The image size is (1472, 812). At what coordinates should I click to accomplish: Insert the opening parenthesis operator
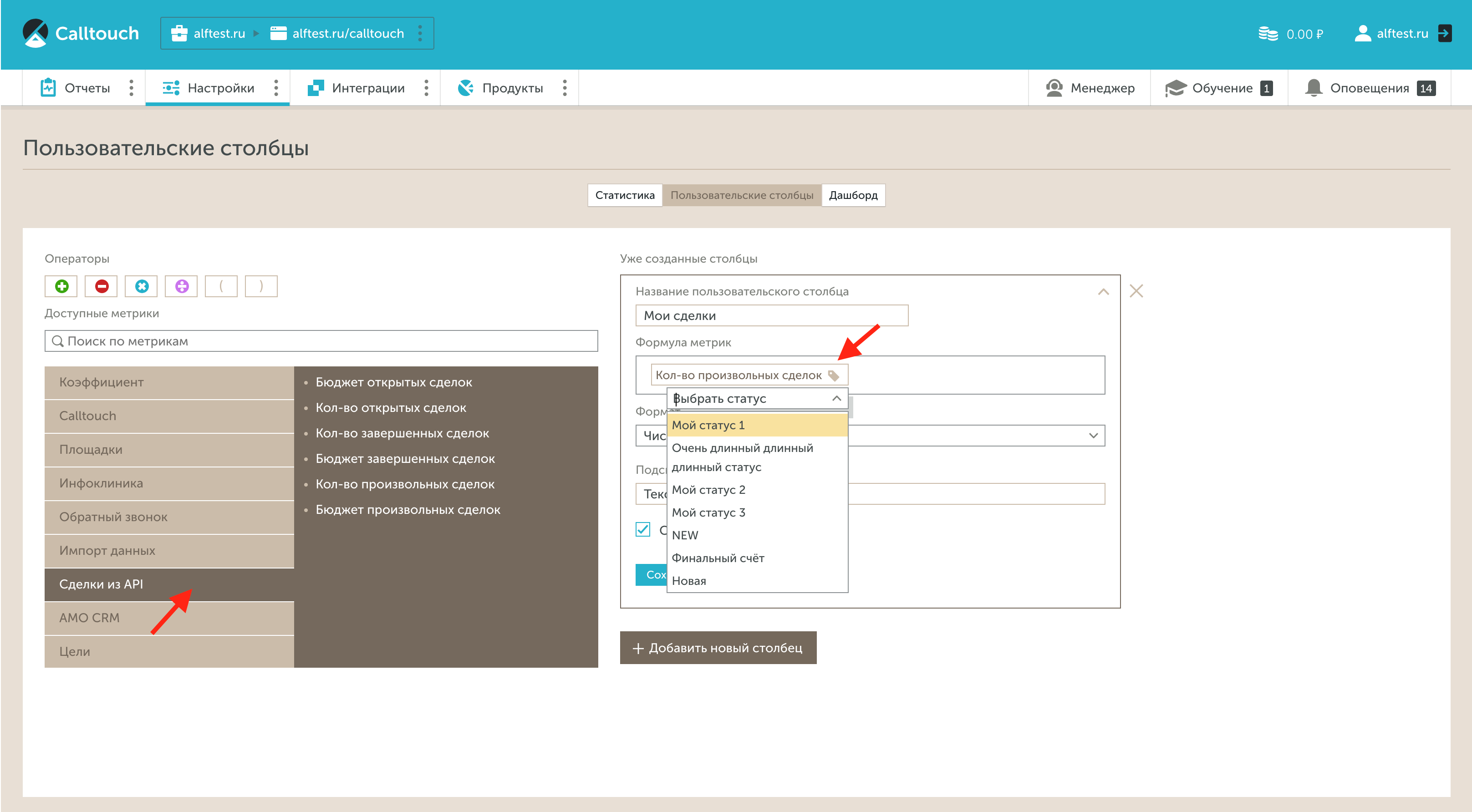(221, 286)
